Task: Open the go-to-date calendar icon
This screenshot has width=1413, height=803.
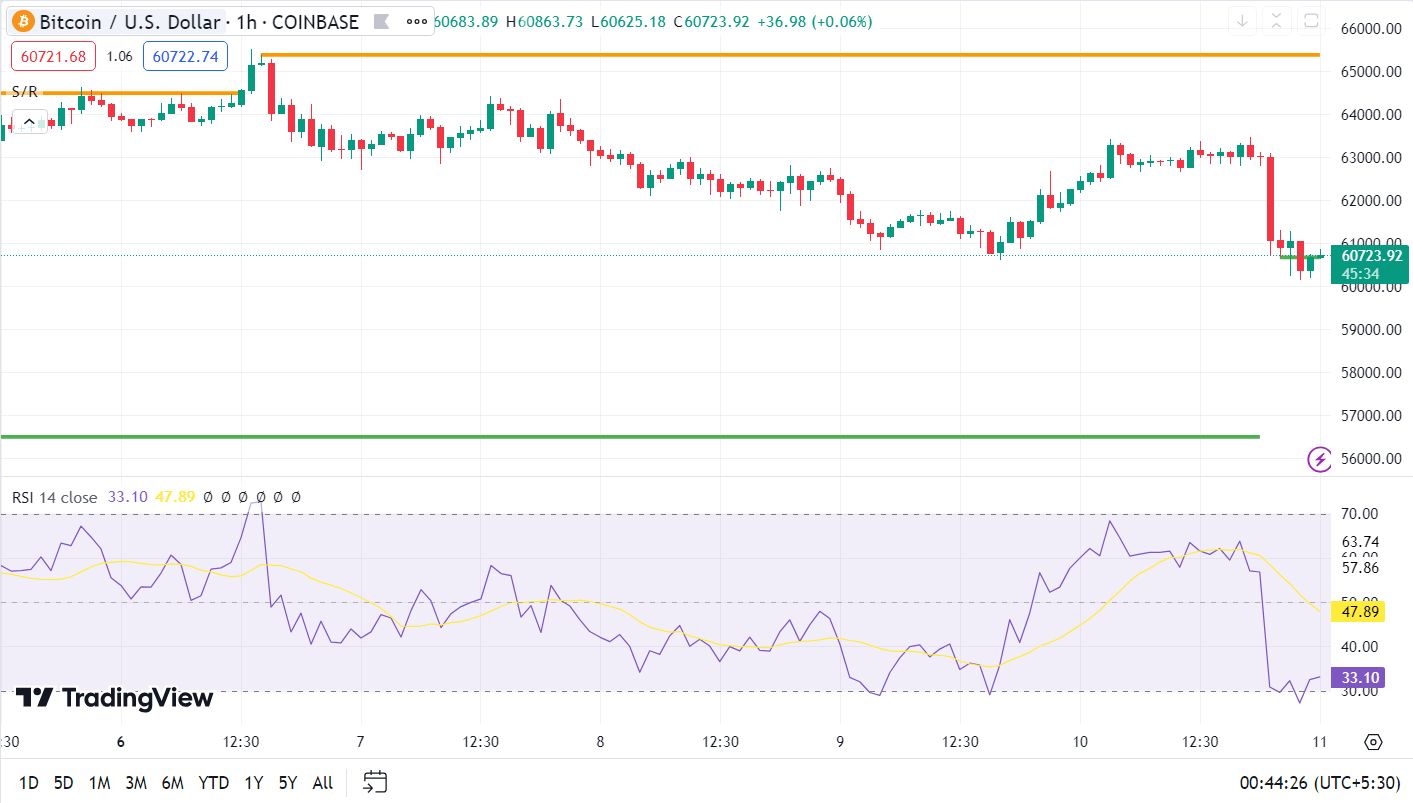Action: tap(374, 782)
